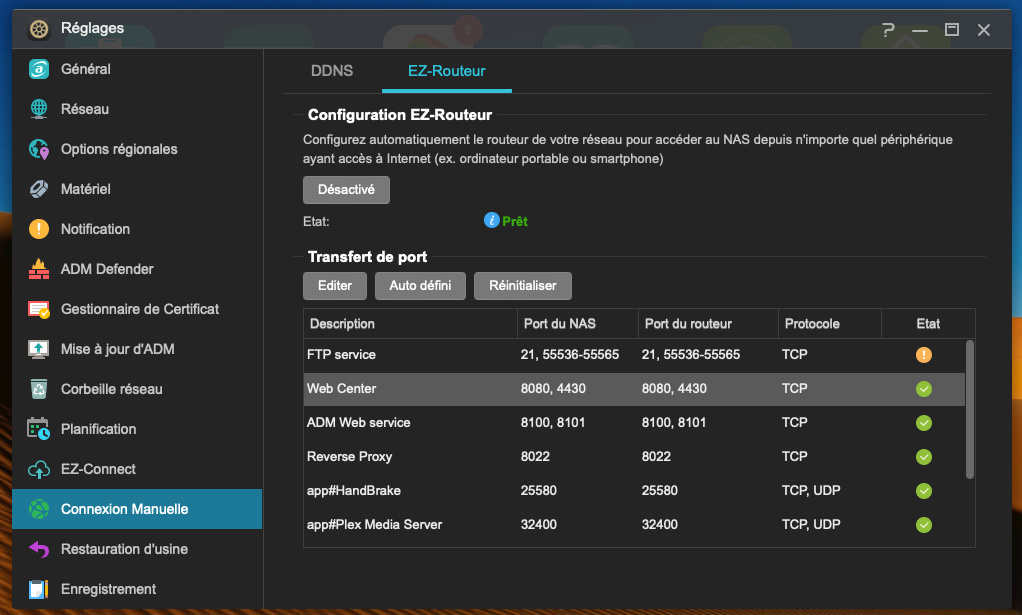
Task: Click the orange warning status for FTP service
Action: coord(923,355)
